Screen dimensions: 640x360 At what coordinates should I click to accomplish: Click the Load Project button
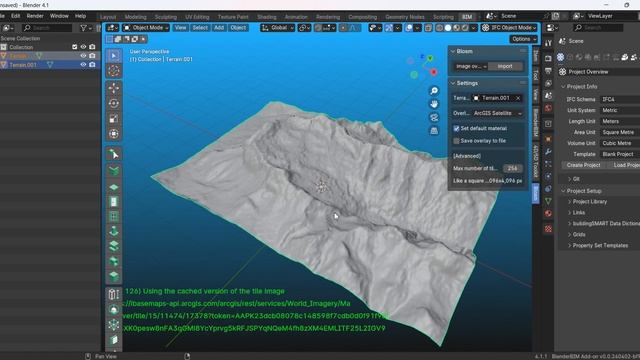coord(623,165)
